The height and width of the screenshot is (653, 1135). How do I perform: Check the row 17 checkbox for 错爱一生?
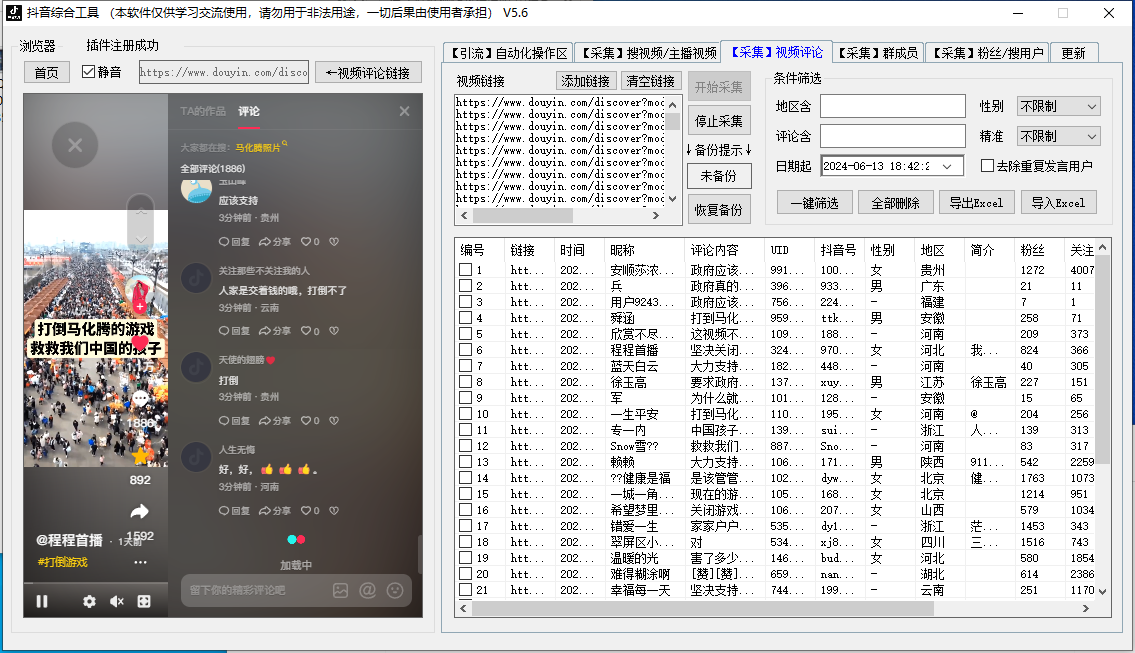click(465, 526)
